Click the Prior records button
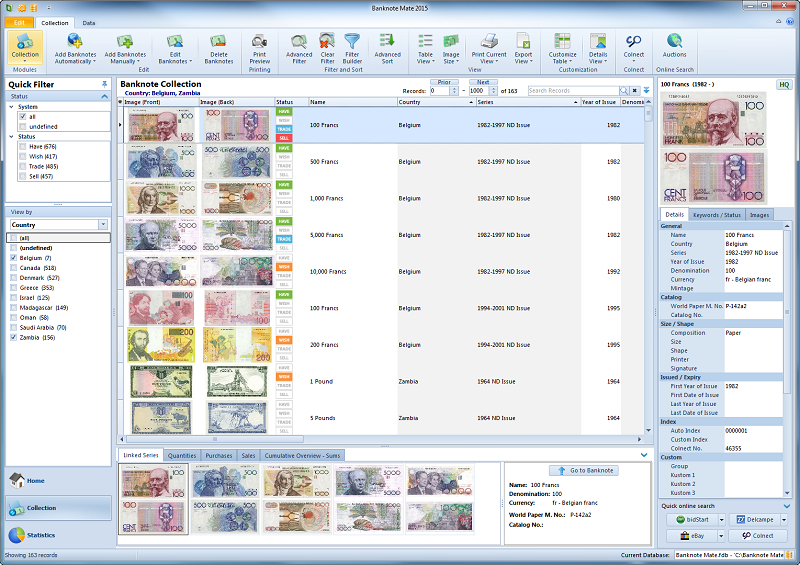This screenshot has width=800, height=565. (x=444, y=82)
